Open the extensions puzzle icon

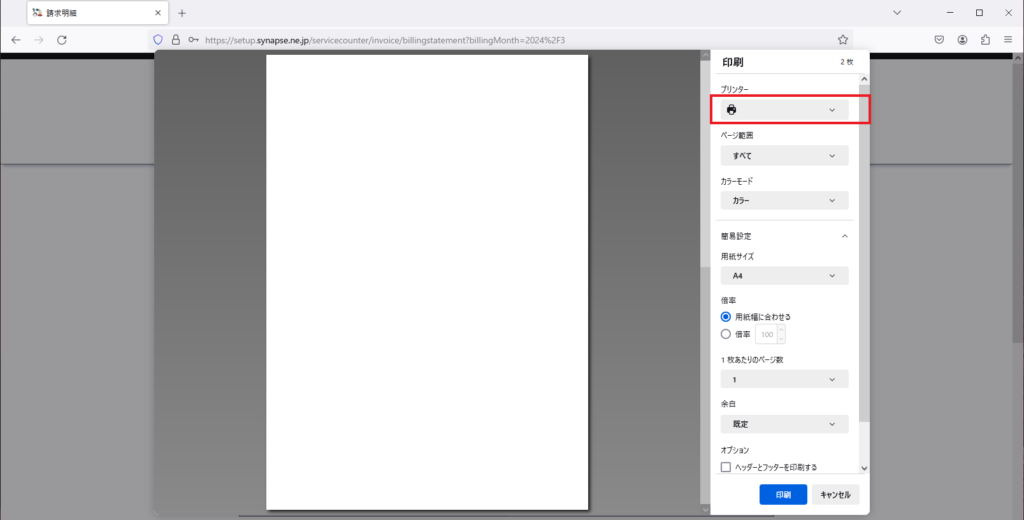985,40
